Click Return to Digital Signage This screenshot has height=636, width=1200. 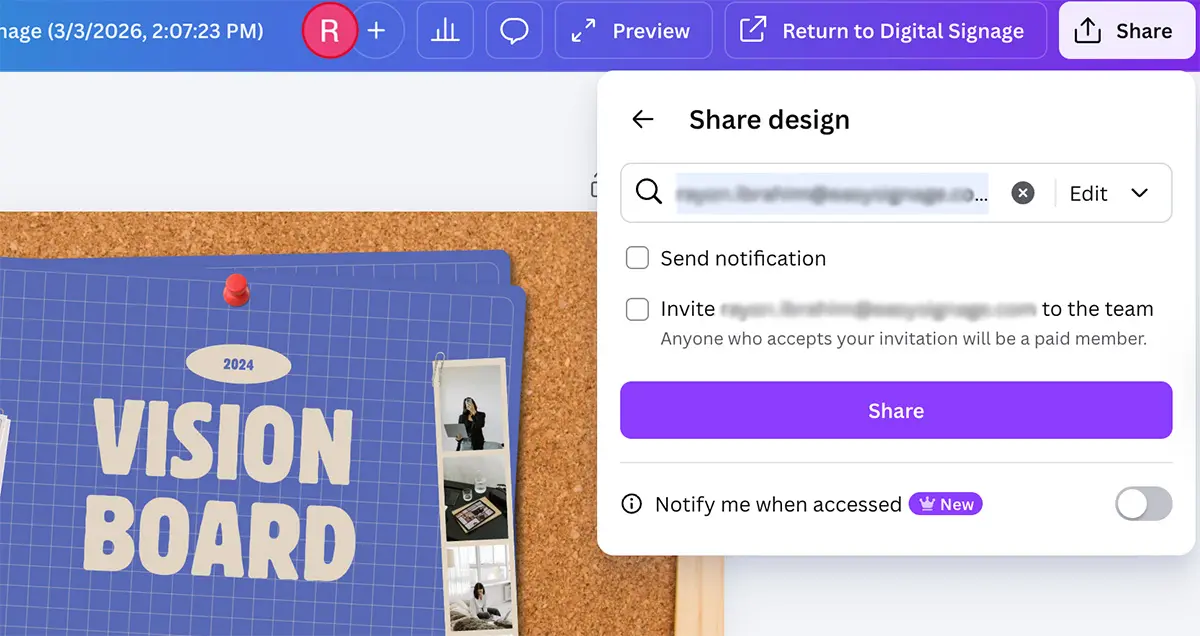click(x=884, y=30)
